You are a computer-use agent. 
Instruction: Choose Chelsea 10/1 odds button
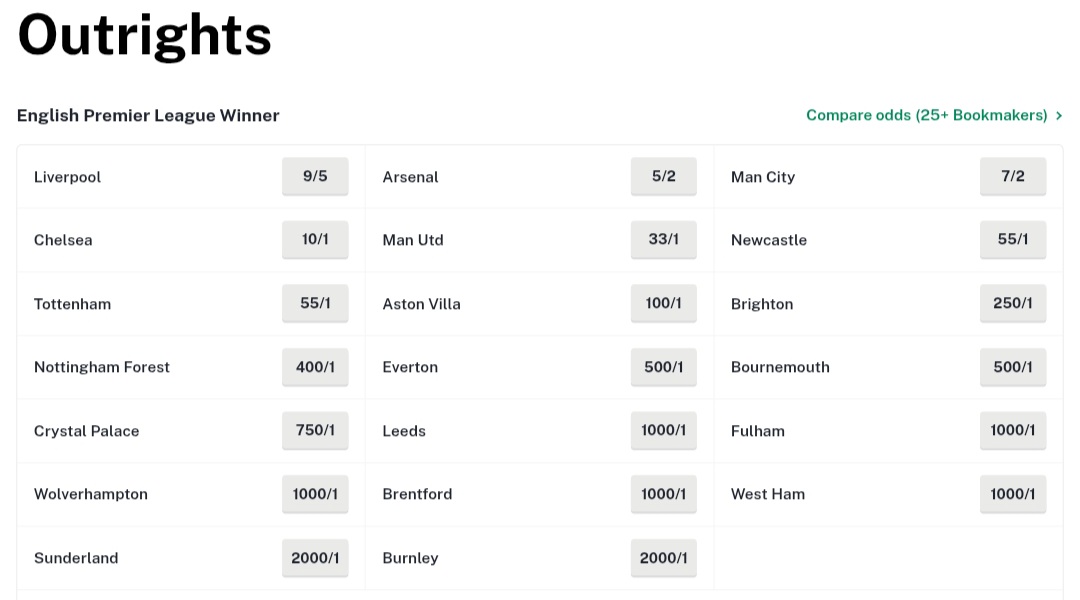tap(315, 239)
